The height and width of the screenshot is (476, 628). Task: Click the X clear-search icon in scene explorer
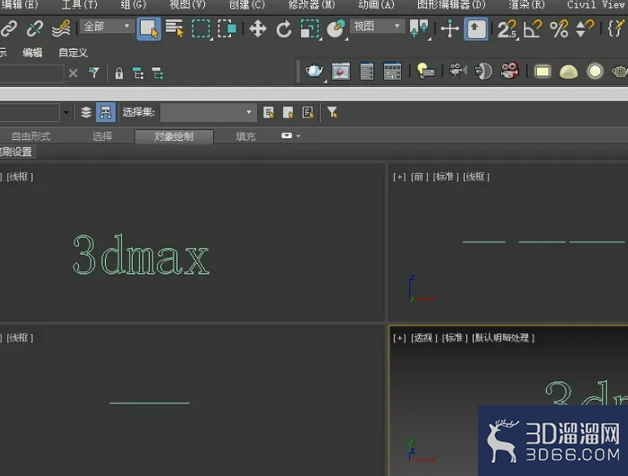[73, 73]
